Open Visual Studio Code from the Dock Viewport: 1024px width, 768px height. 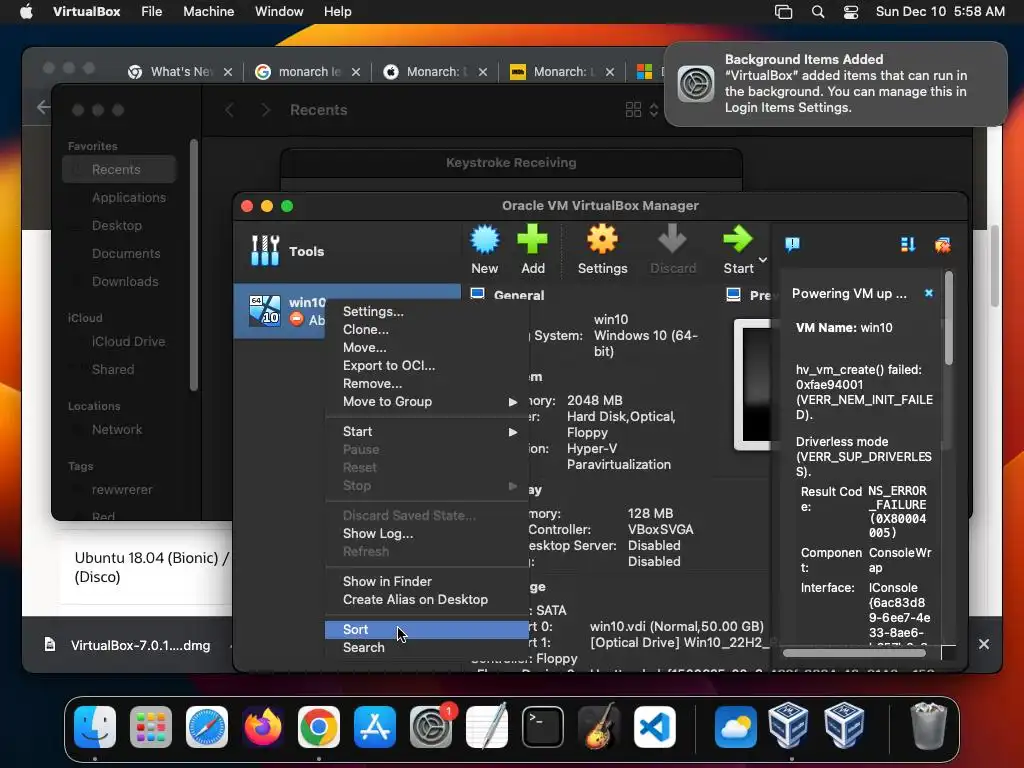coord(655,727)
